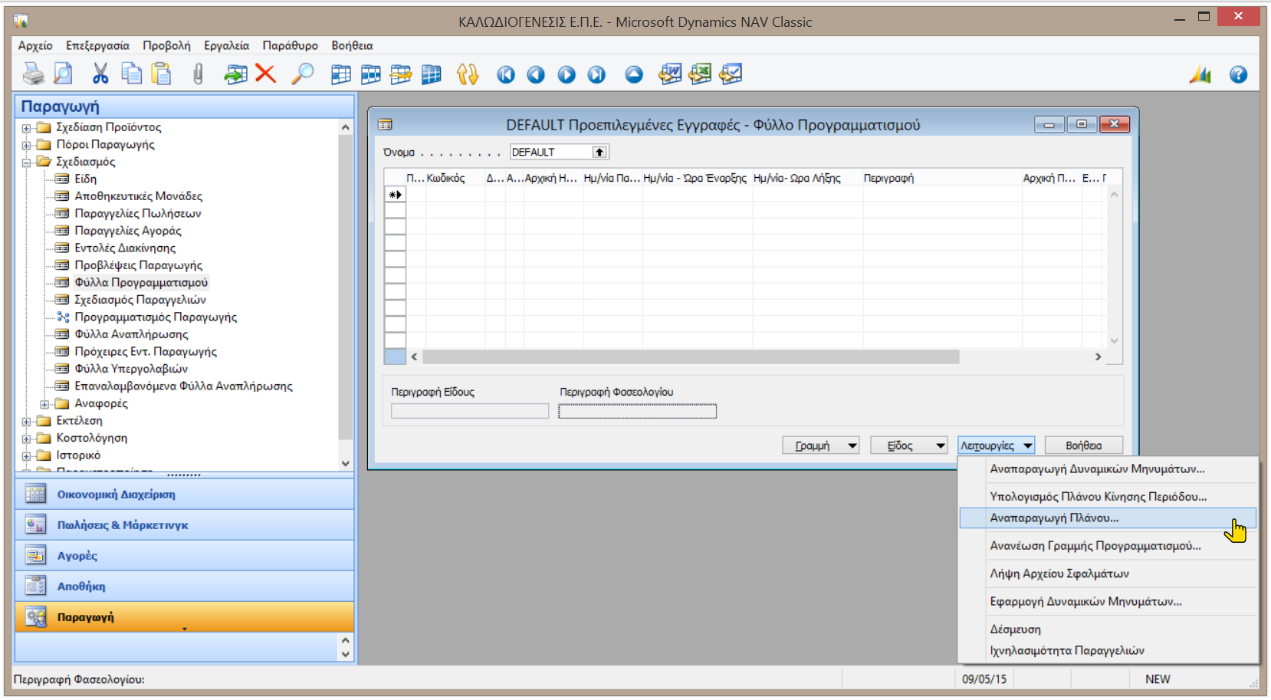The width and height of the screenshot is (1271, 700).
Task: Click the Field Filter toolbar icon
Action: point(341,74)
